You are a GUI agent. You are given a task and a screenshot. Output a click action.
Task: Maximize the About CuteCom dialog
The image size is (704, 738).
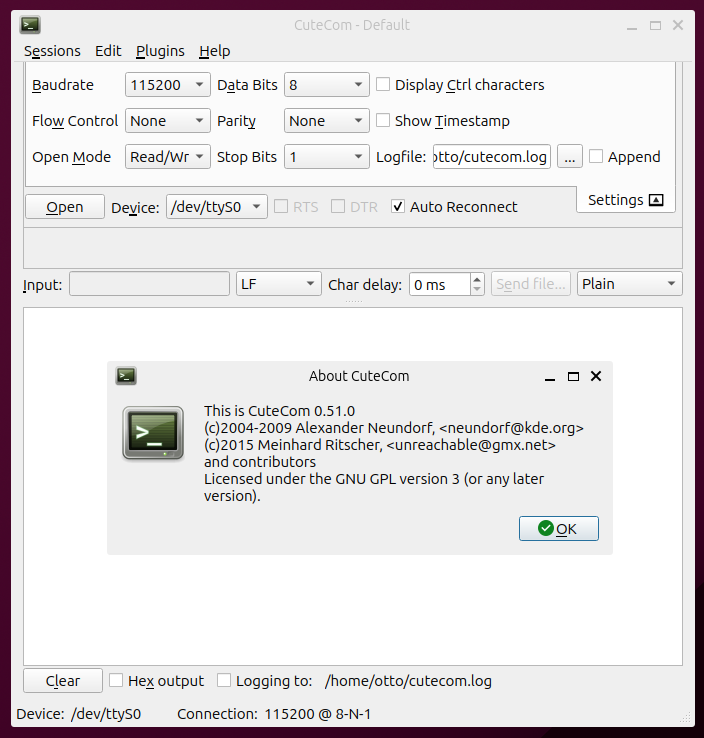click(x=573, y=377)
